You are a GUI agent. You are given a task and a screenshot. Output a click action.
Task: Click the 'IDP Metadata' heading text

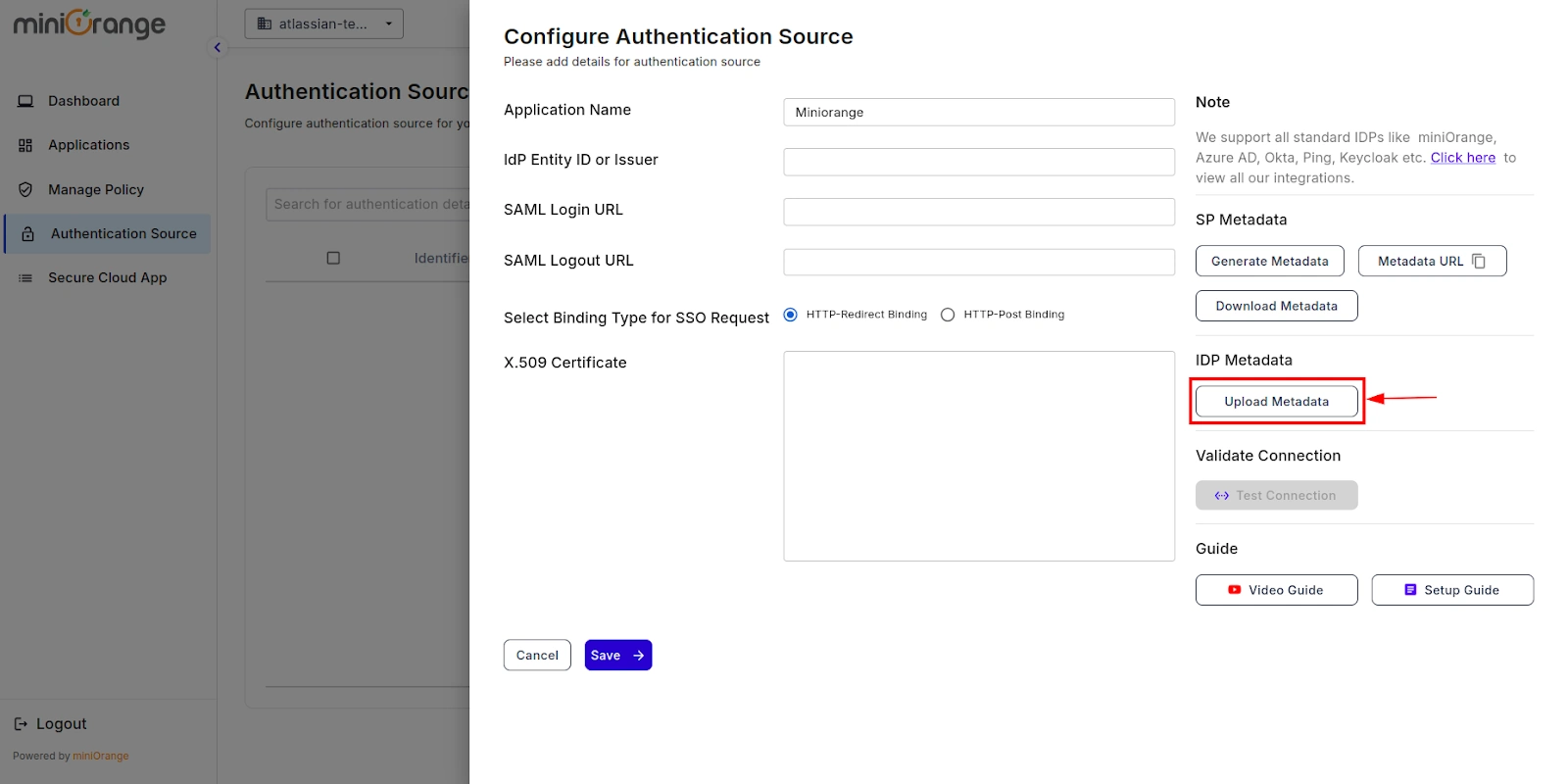coord(1244,360)
